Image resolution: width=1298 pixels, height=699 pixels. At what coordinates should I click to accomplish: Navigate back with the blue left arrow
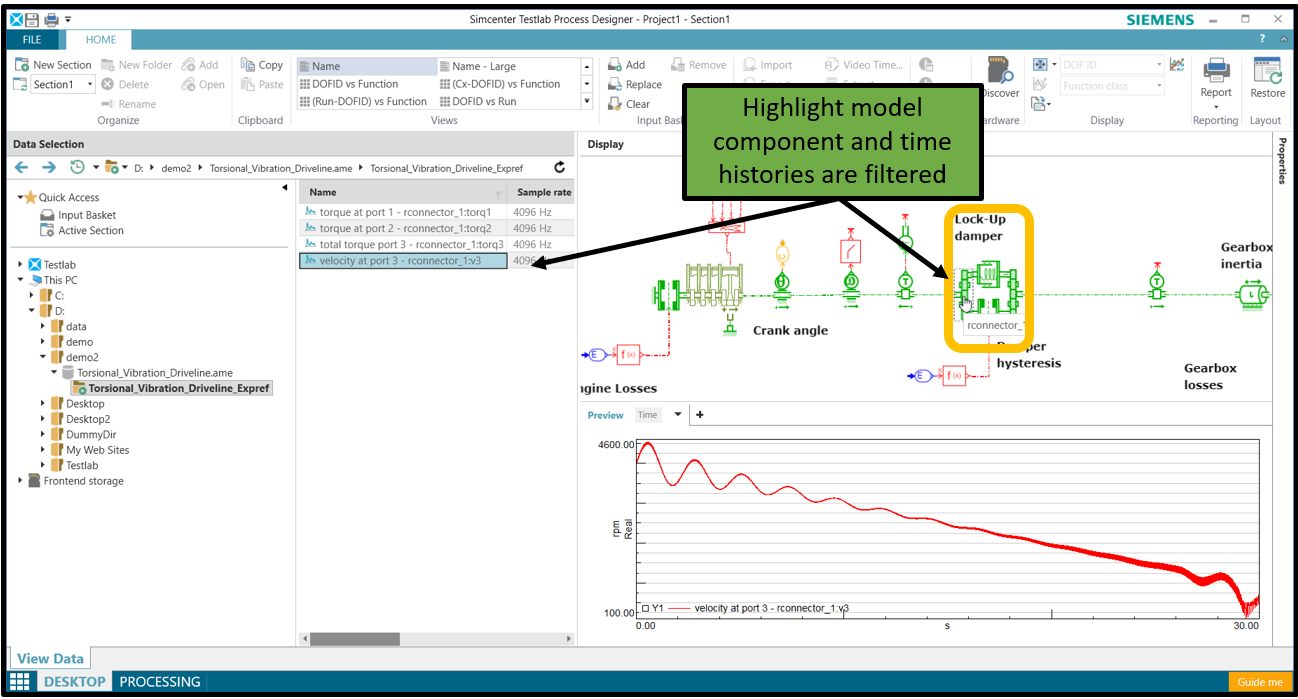pyautogui.click(x=23, y=168)
